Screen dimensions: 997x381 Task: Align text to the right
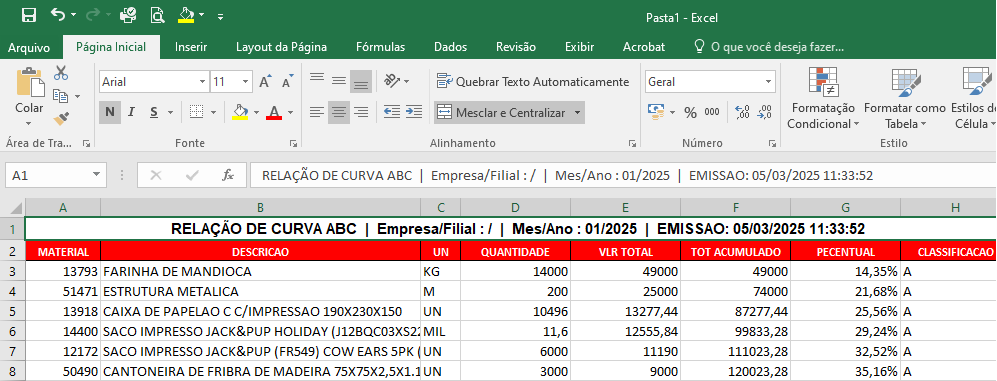pyautogui.click(x=361, y=113)
